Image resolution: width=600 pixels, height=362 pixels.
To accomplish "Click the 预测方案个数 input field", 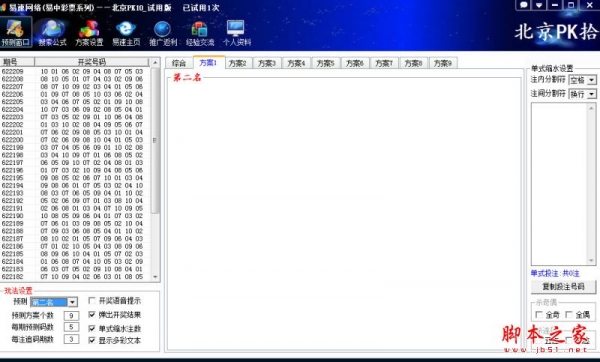I will point(71,315).
